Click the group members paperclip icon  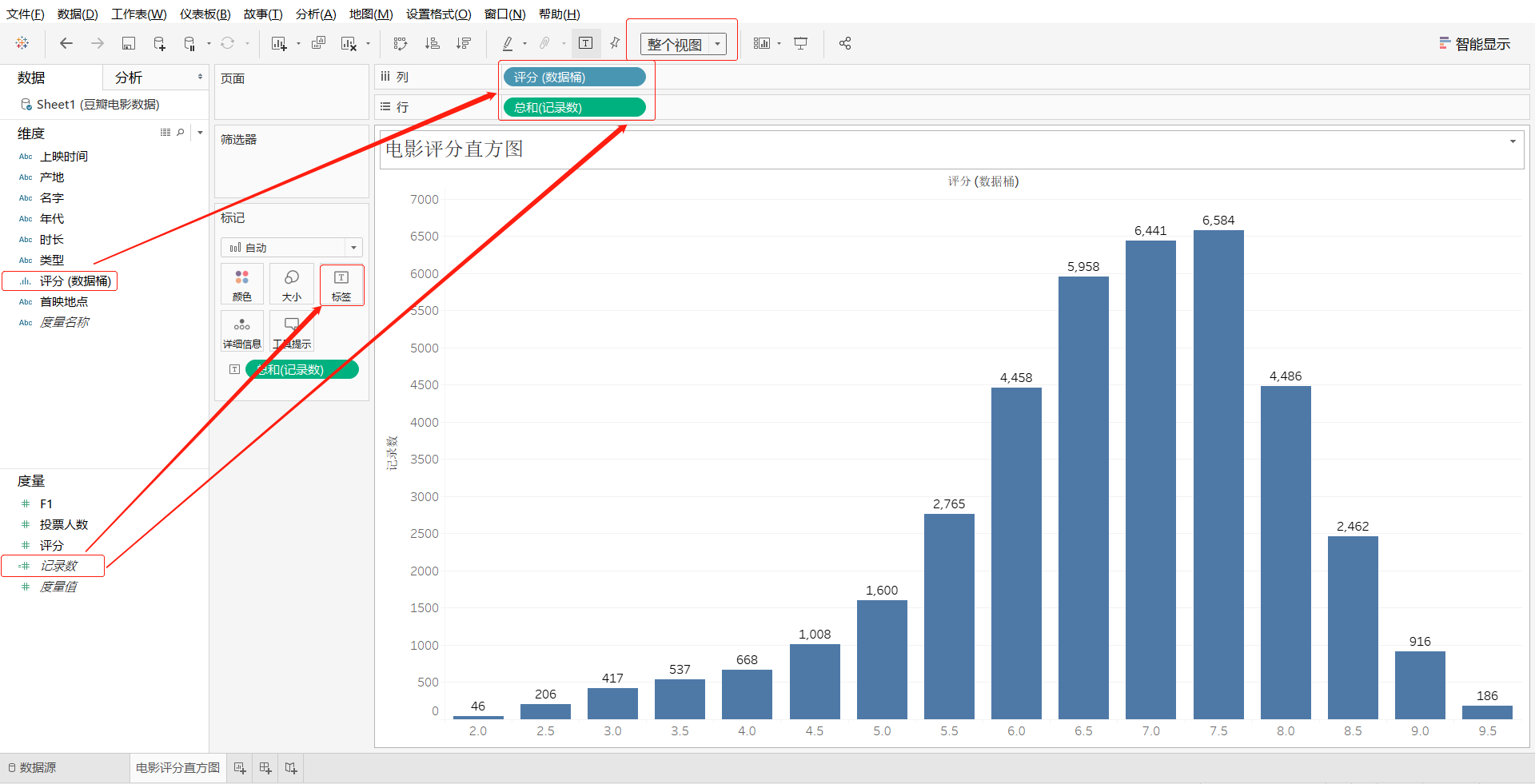pyautogui.click(x=545, y=43)
